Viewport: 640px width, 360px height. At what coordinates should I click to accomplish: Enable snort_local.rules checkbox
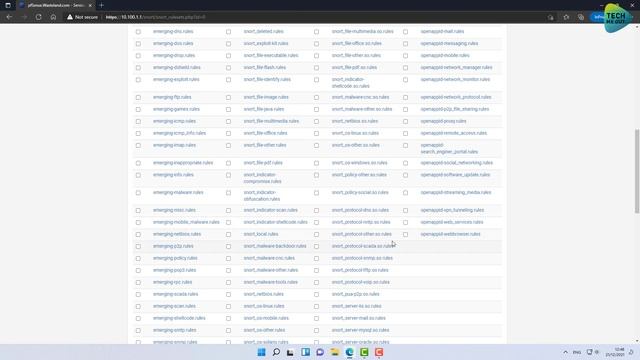click(229, 234)
